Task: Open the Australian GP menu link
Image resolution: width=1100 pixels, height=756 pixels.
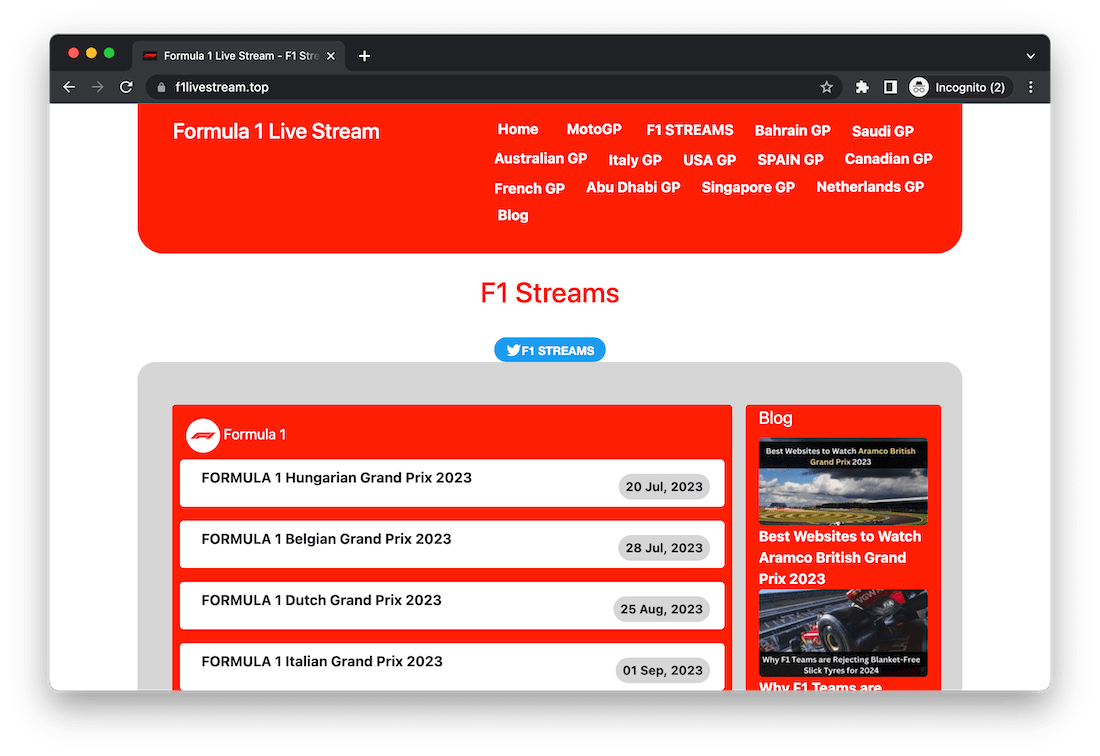Action: (x=540, y=158)
